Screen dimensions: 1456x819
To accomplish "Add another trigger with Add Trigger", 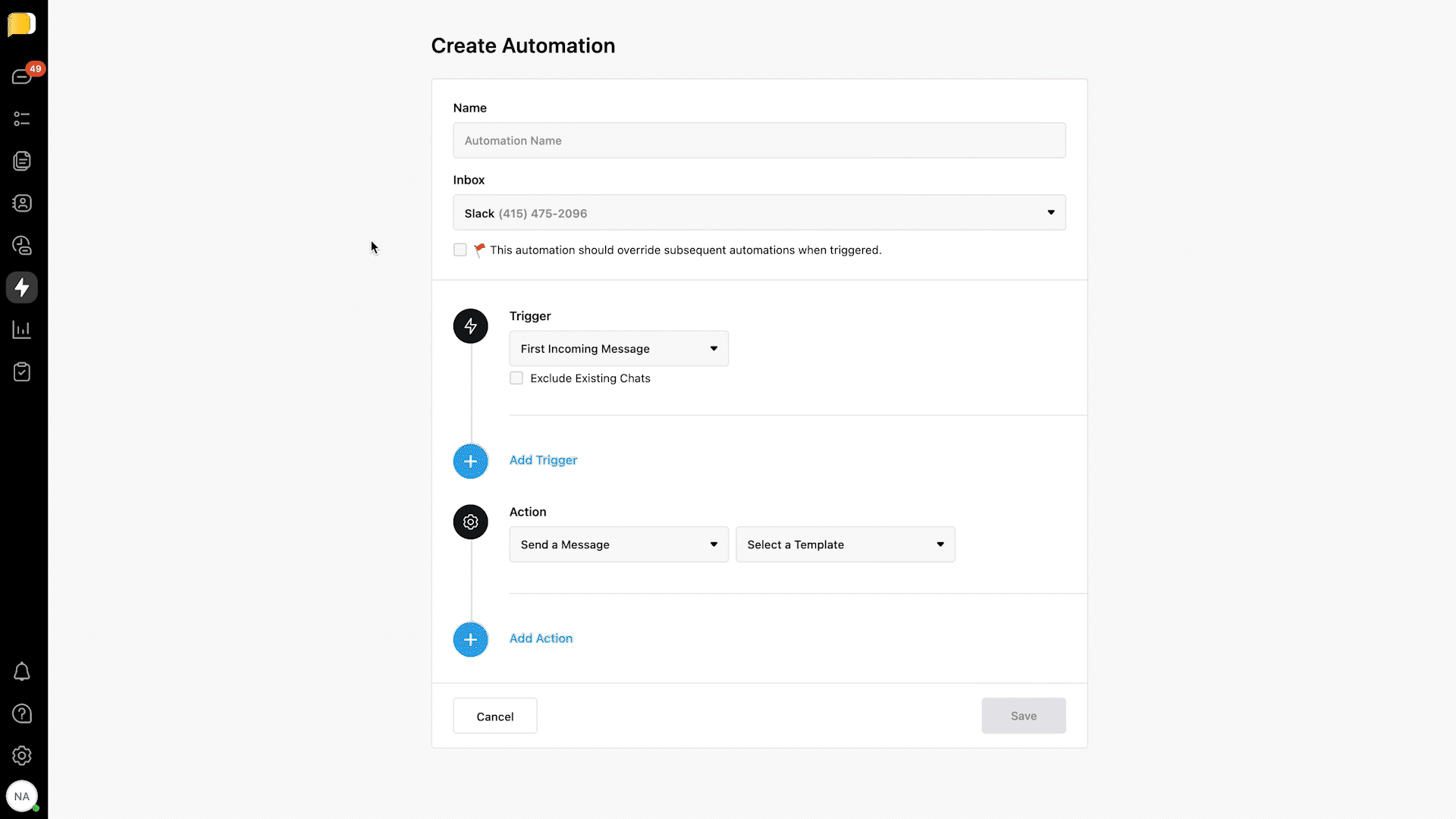I will [543, 460].
